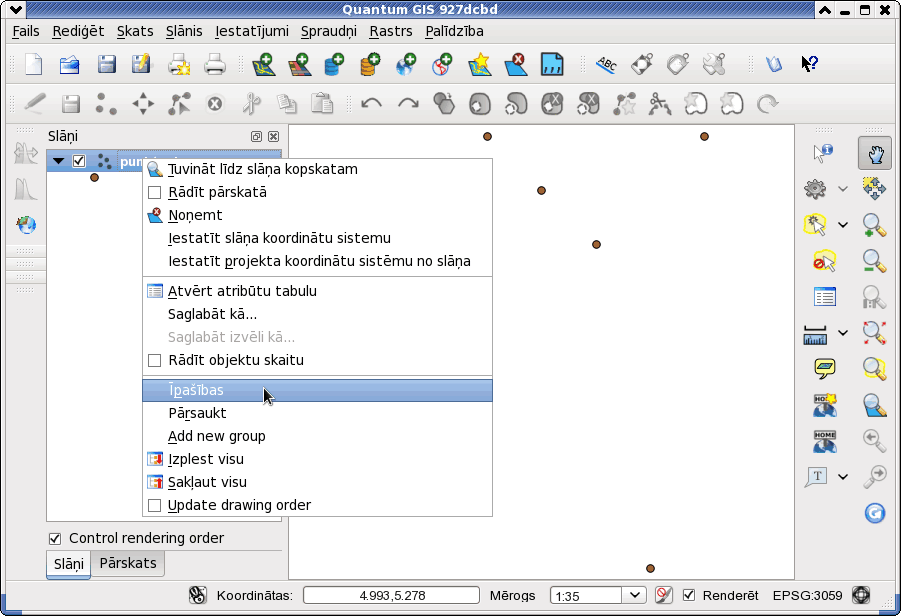Uncheck Control rendering order

pos(55,538)
